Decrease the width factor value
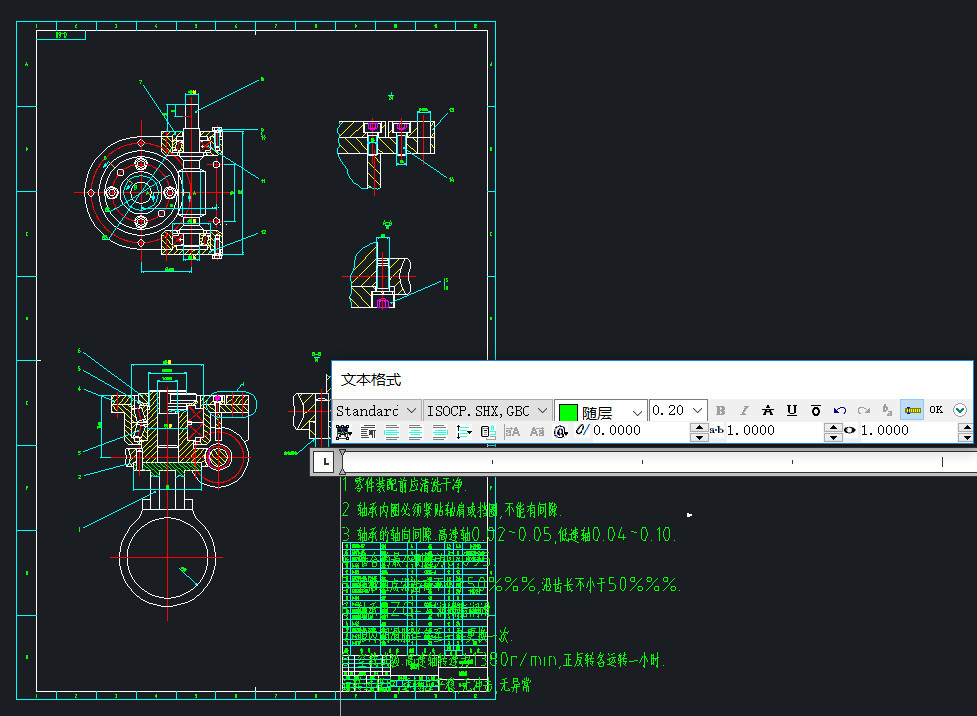977x716 pixels. [x=966, y=437]
